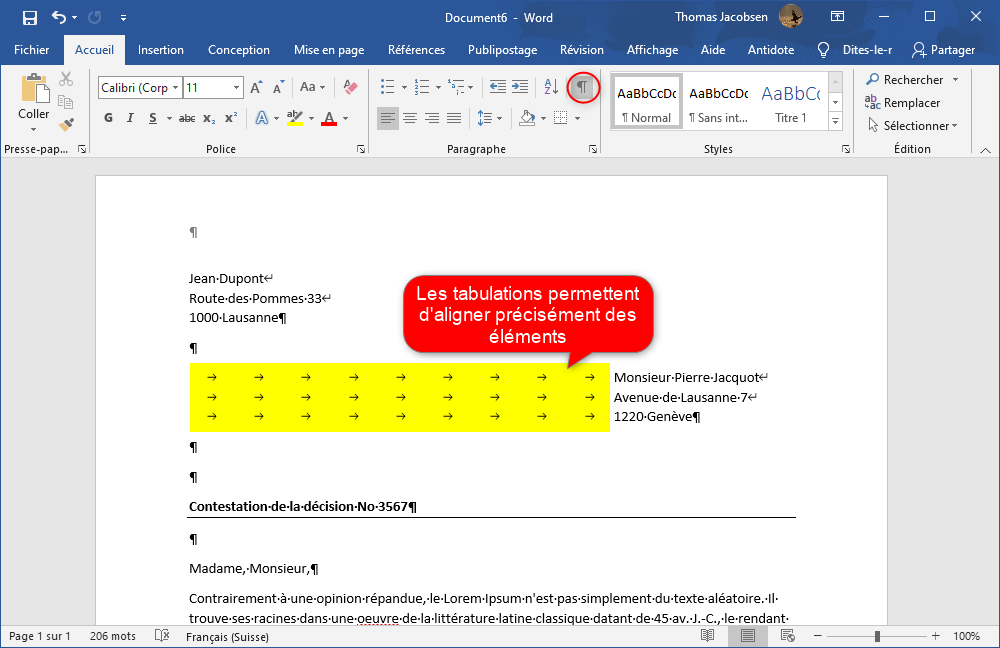1000x648 pixels.
Task: Switch to Print Layout view
Action: pyautogui.click(x=747, y=636)
